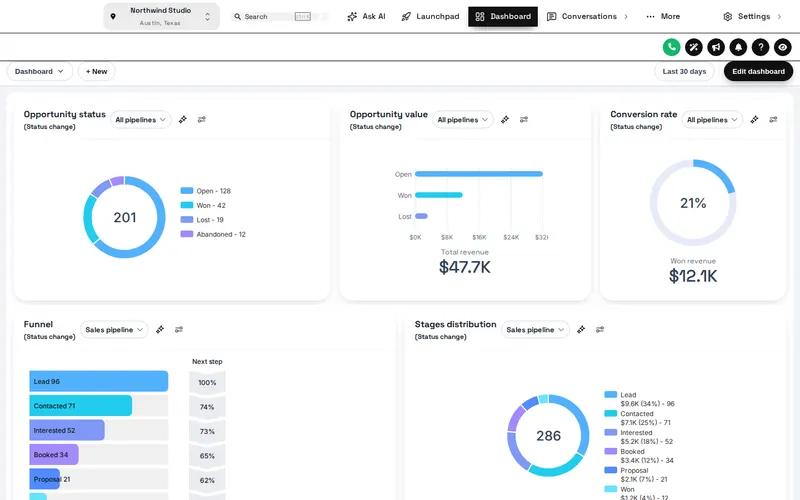This screenshot has height=500, width=800.
Task: Click the $47.7K total revenue value
Action: (x=465, y=267)
